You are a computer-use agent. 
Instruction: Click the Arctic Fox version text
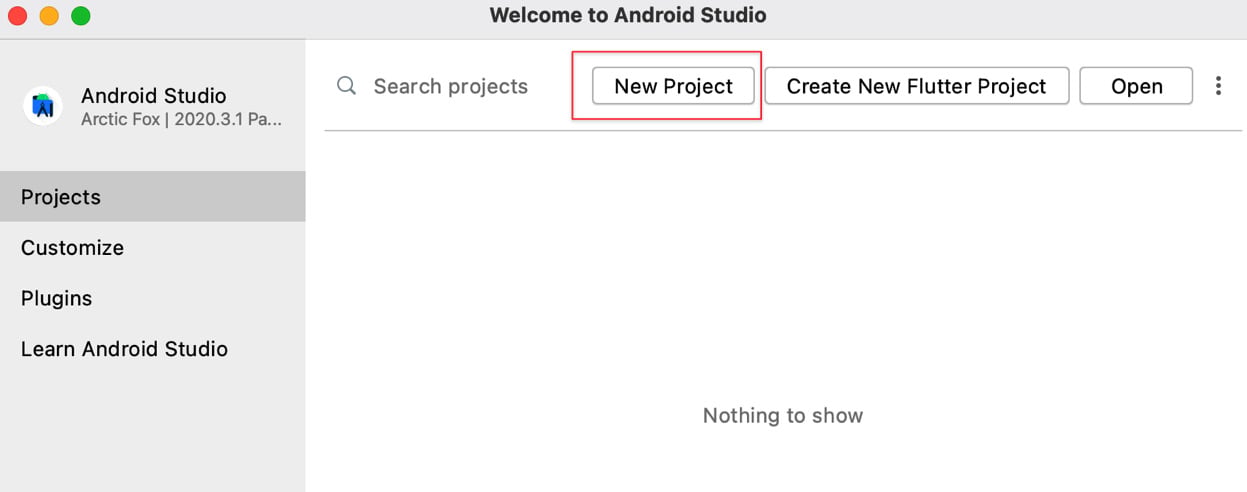[182, 119]
